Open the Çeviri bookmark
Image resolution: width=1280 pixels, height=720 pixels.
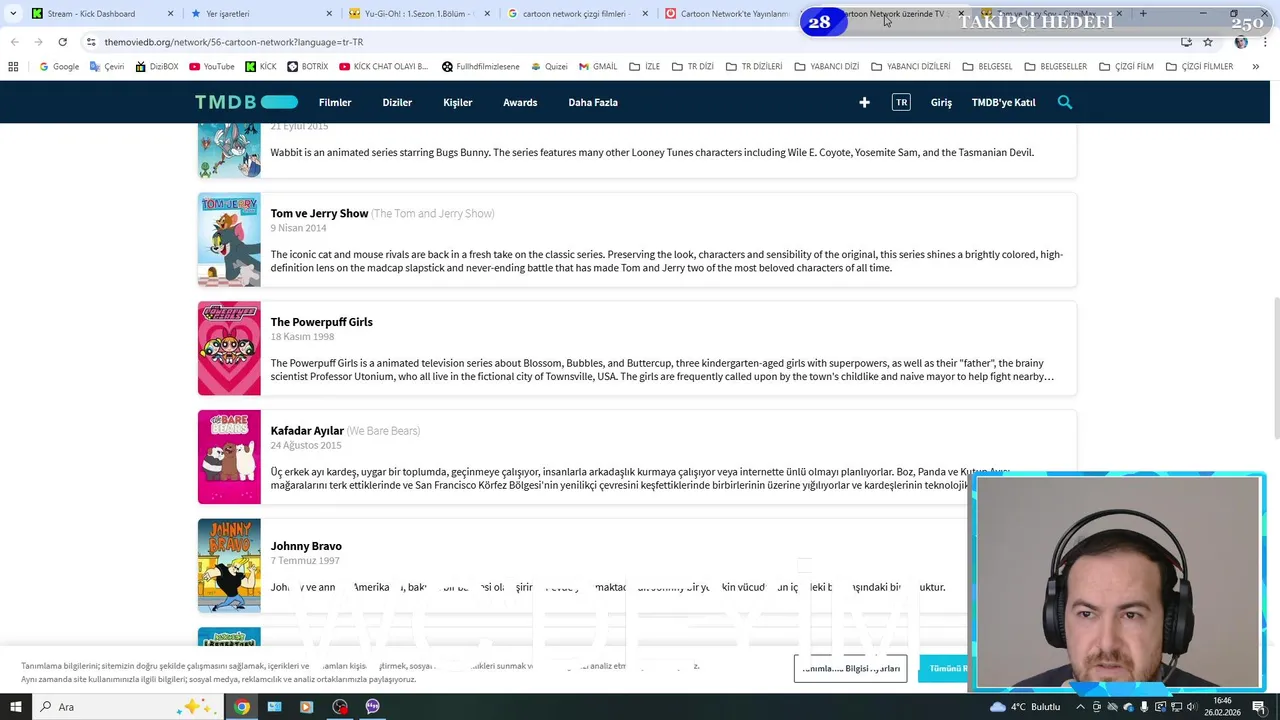(107, 66)
